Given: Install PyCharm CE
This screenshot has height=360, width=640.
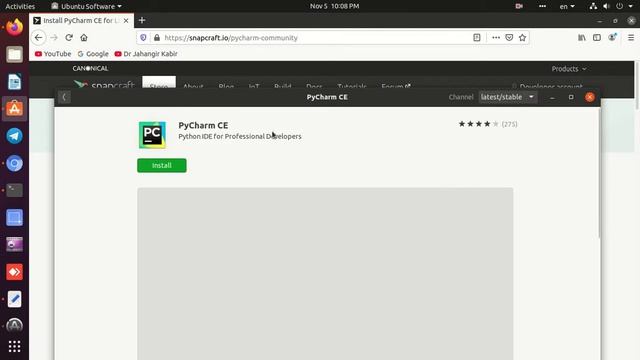Looking at the screenshot, I should (162, 165).
